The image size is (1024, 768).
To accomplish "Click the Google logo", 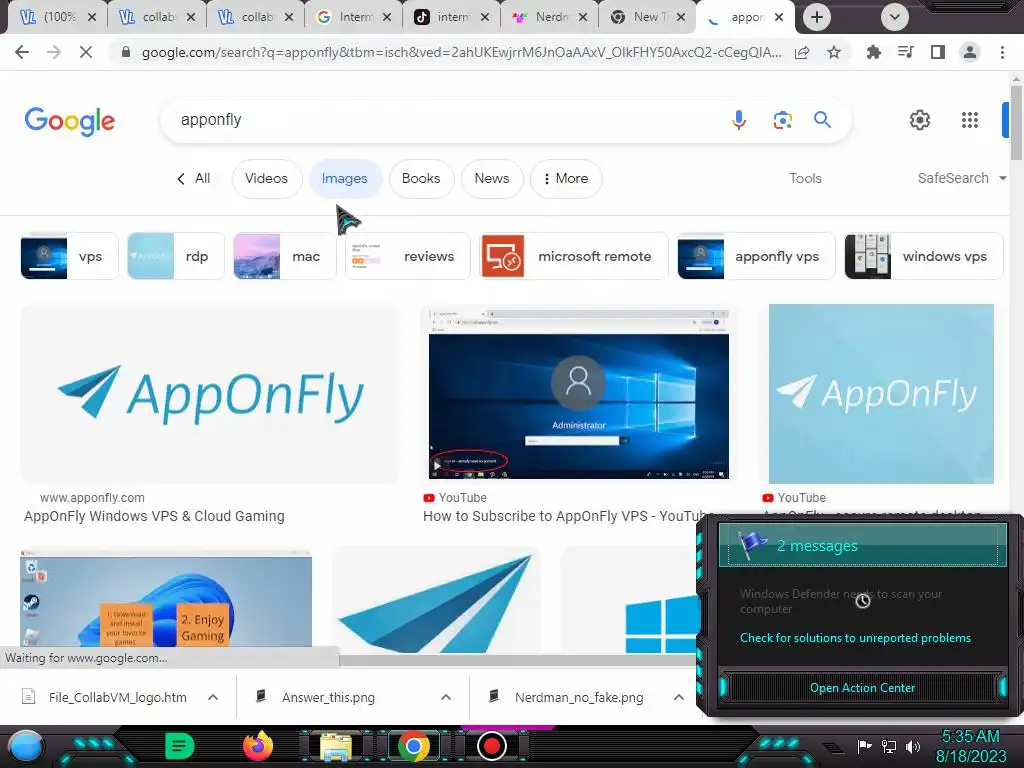I will coord(70,121).
